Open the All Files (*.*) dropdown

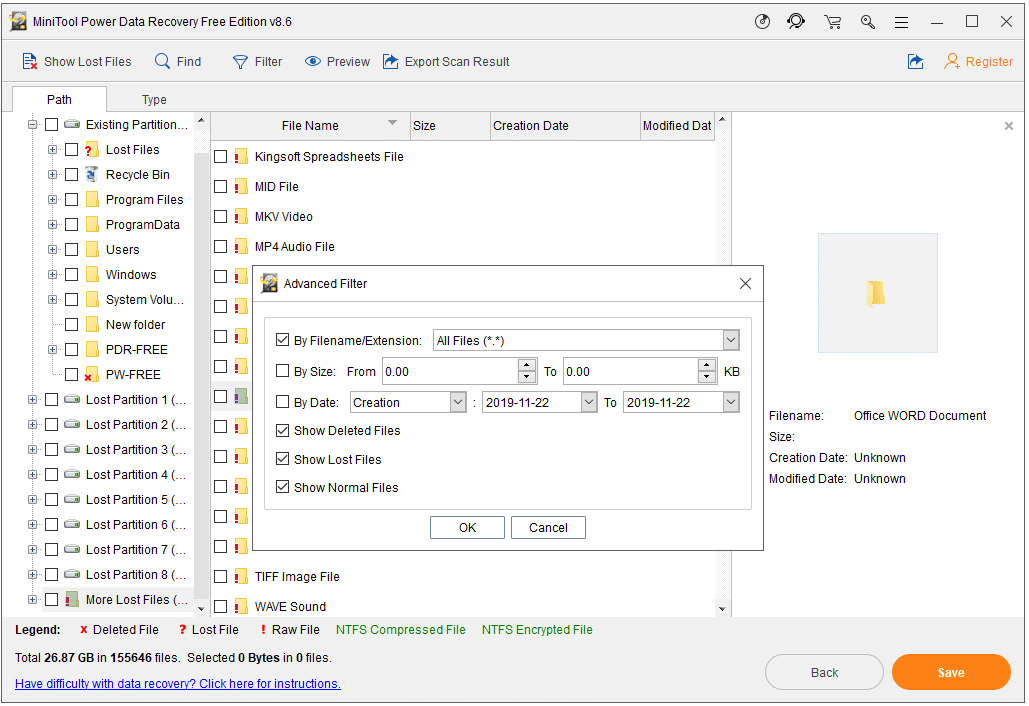pos(730,339)
